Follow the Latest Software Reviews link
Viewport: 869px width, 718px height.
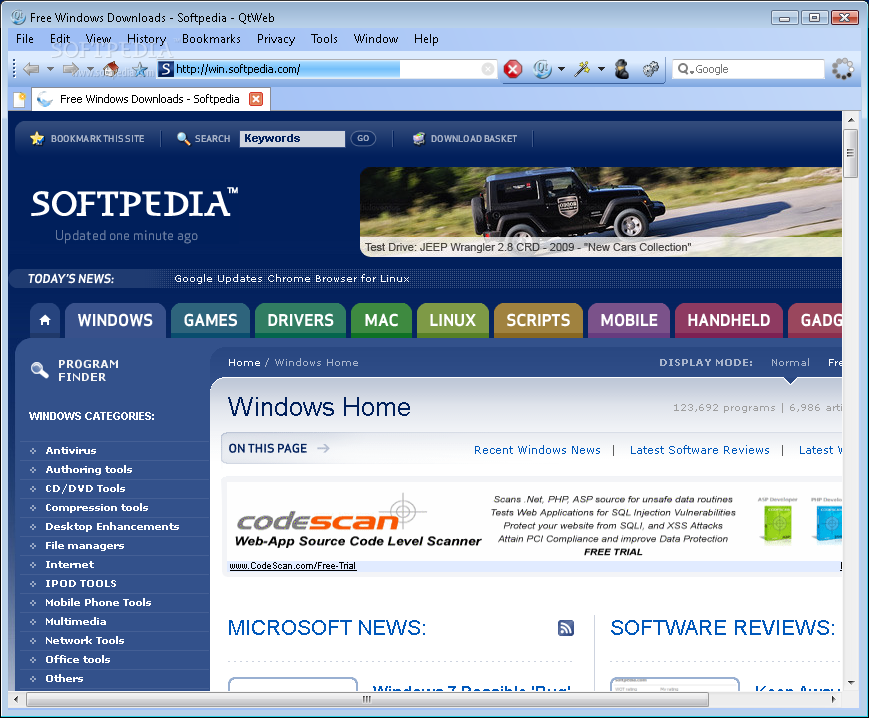699,450
